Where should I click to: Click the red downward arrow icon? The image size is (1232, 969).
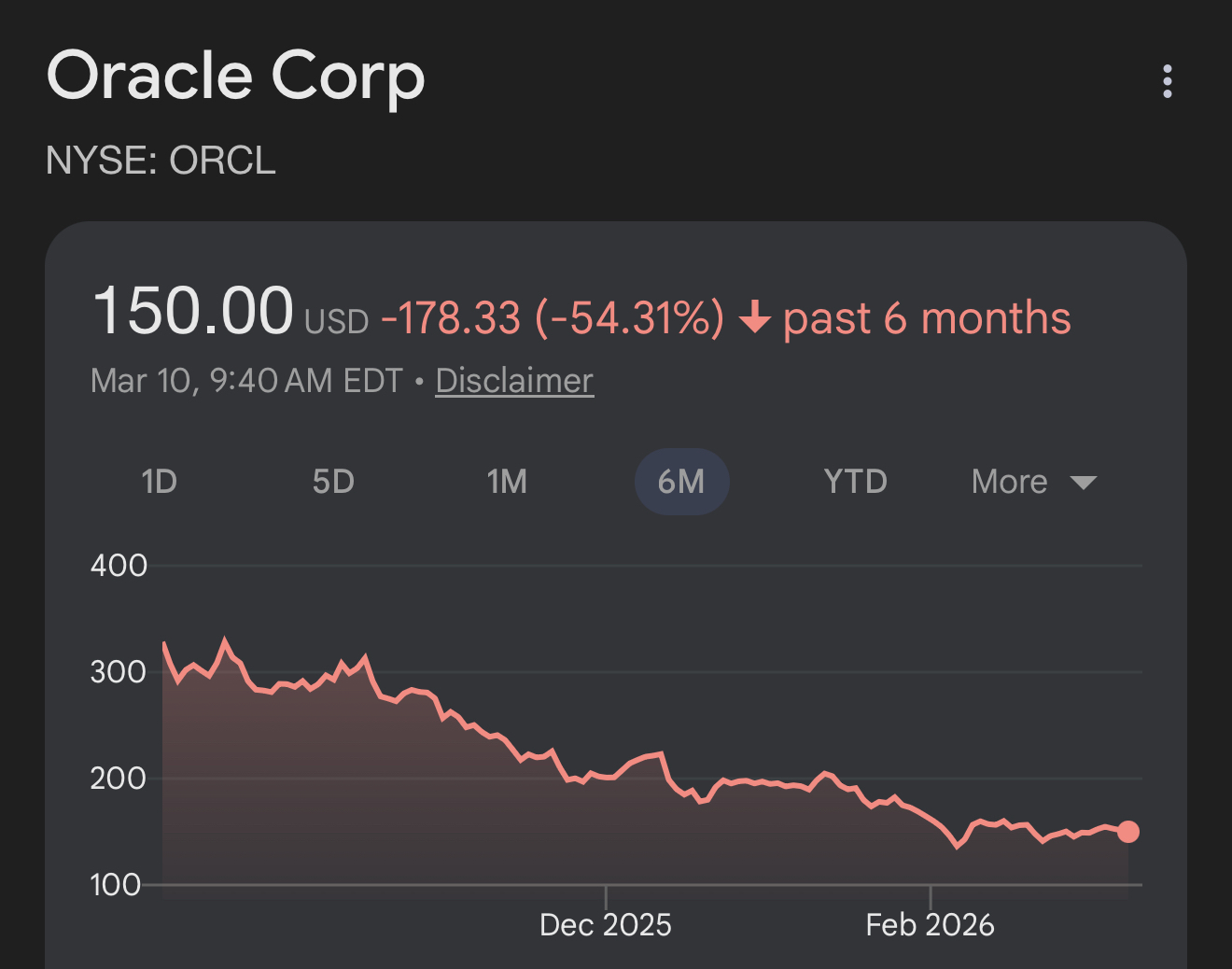click(754, 318)
